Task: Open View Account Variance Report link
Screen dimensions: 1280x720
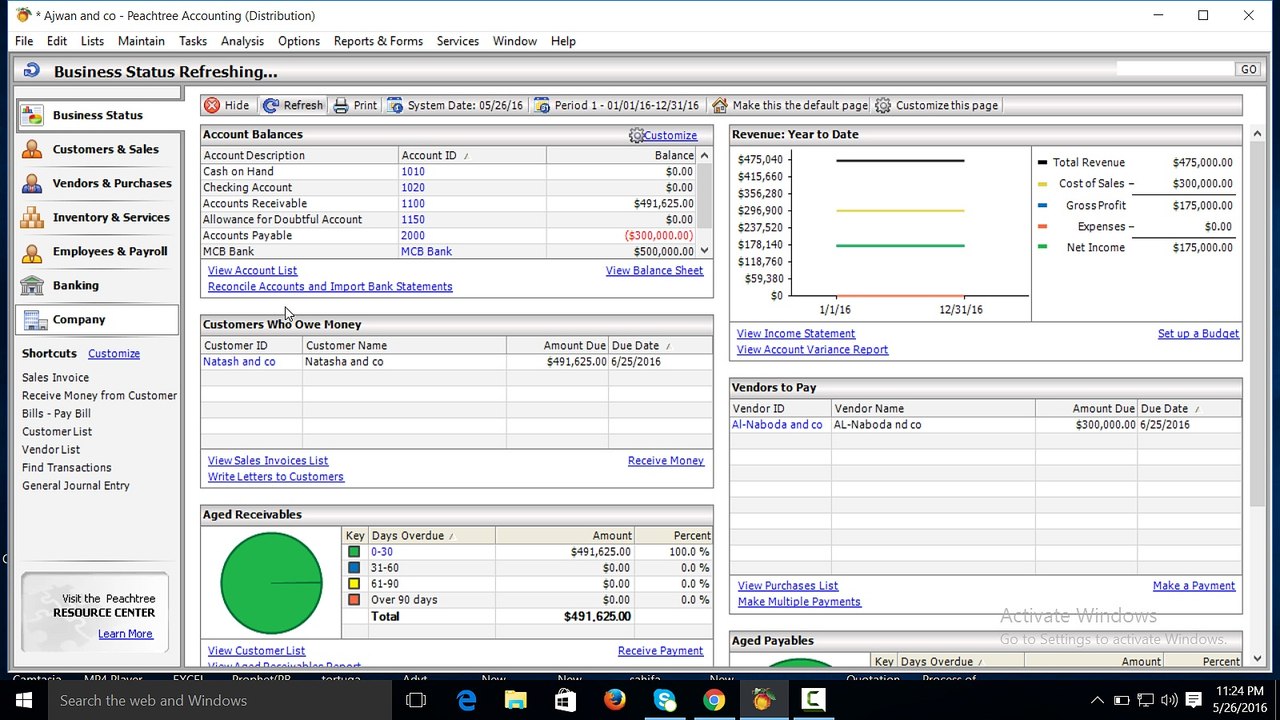Action: coord(812,350)
